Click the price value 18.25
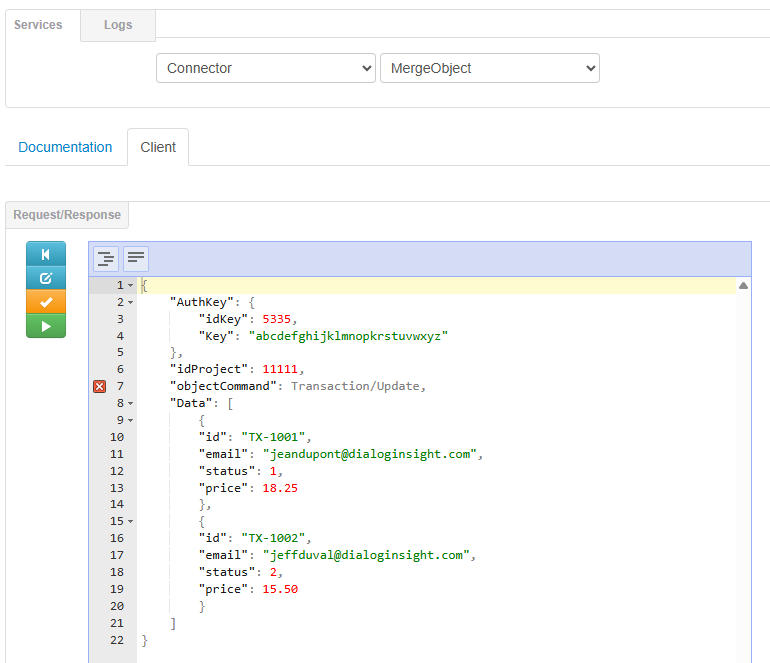Viewport: 770px width, 663px height. click(x=280, y=488)
